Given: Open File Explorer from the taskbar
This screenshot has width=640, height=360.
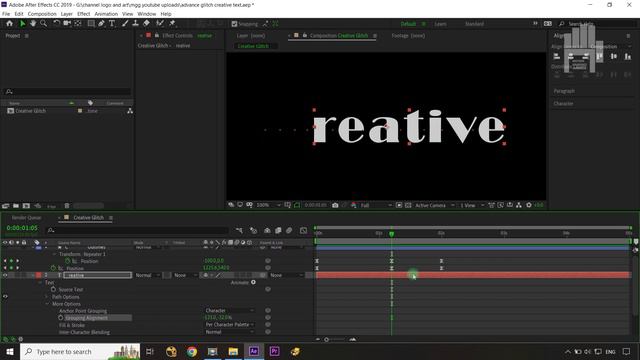Looking at the screenshot, I should [x=233, y=351].
